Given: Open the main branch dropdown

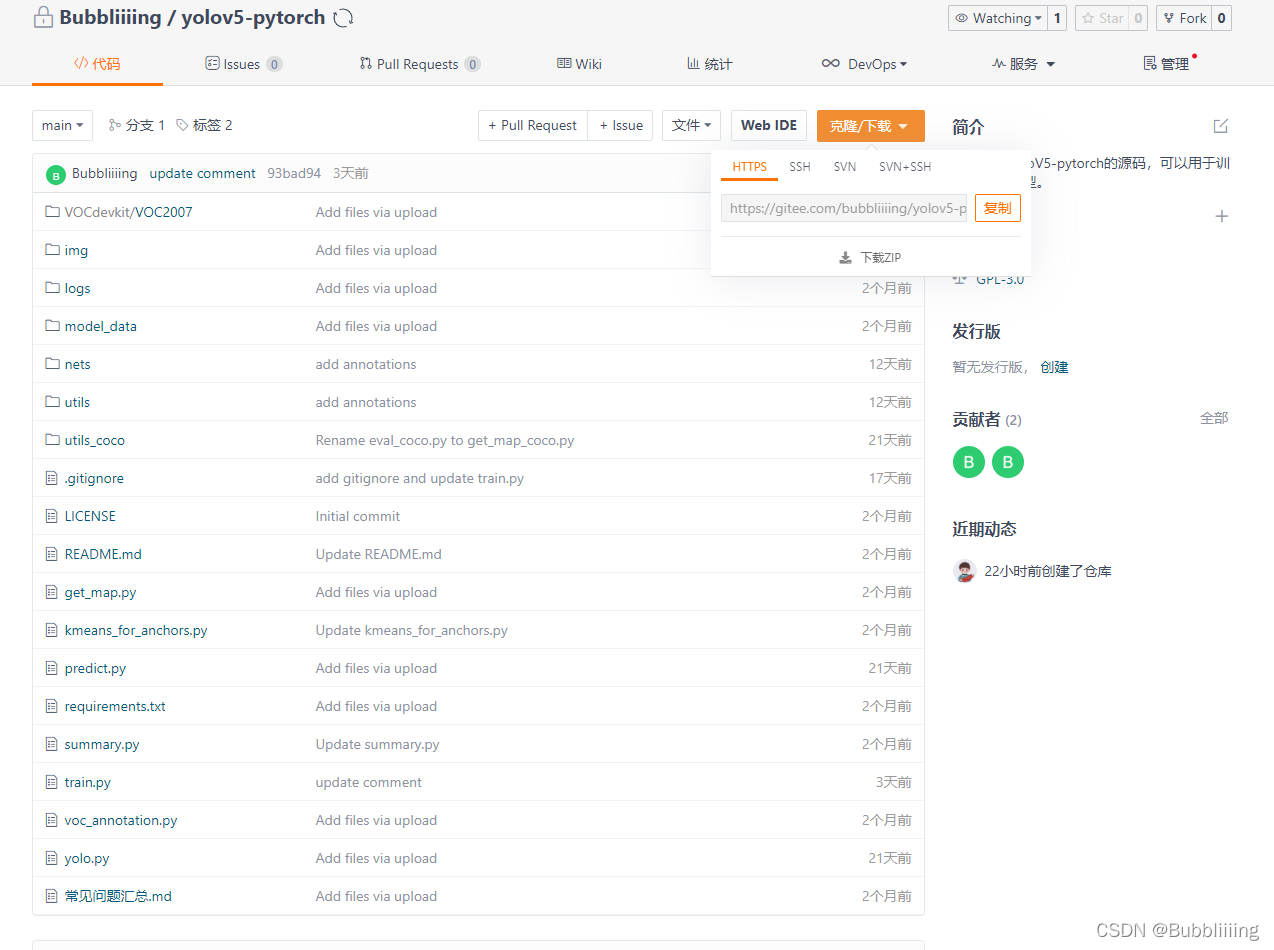Looking at the screenshot, I should point(62,125).
